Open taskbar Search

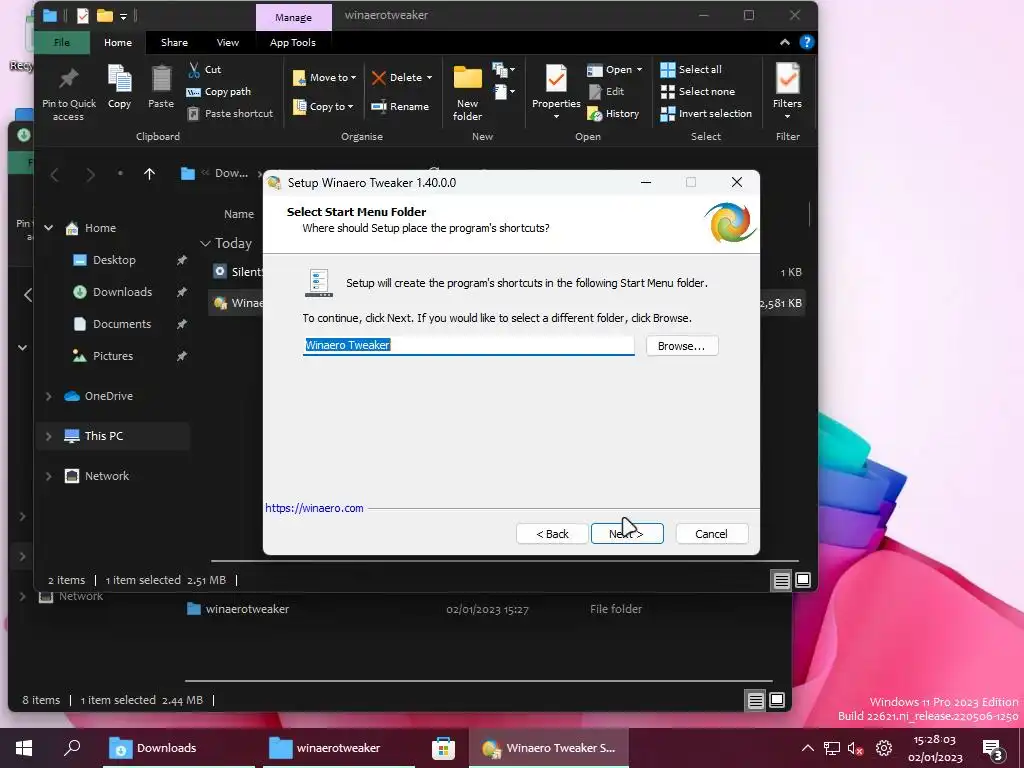[72, 748]
